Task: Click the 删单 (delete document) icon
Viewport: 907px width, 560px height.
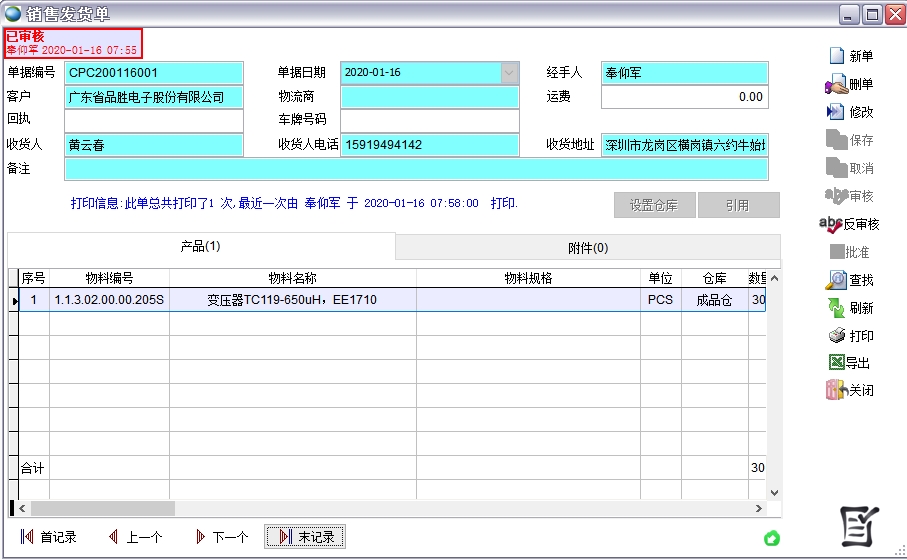Action: (x=836, y=85)
